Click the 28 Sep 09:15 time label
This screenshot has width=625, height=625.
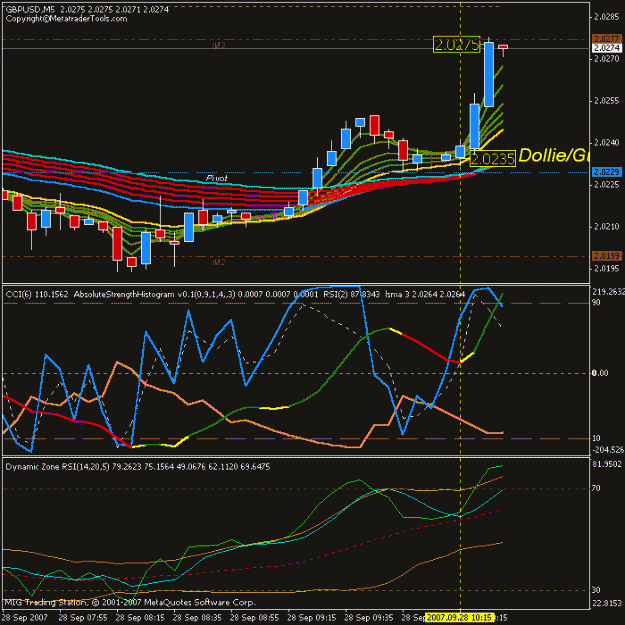tap(311, 617)
